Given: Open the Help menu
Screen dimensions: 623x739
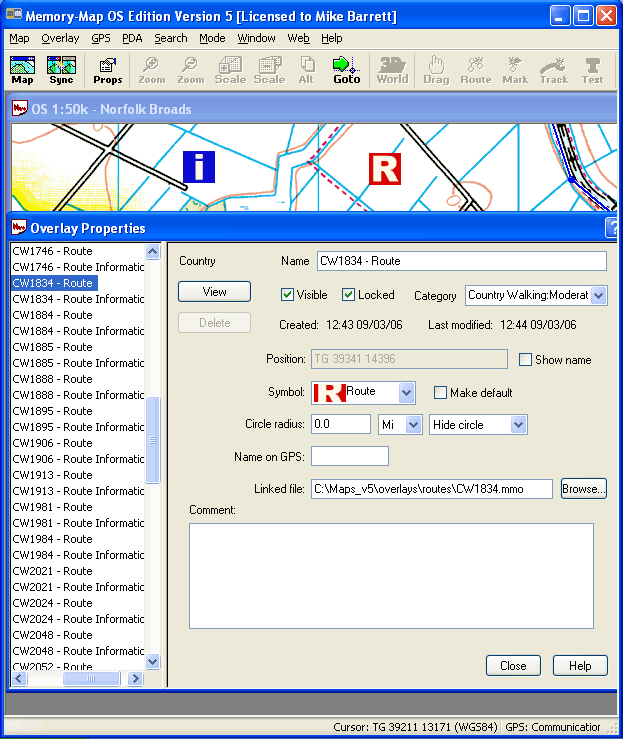Looking at the screenshot, I should pos(332,38).
